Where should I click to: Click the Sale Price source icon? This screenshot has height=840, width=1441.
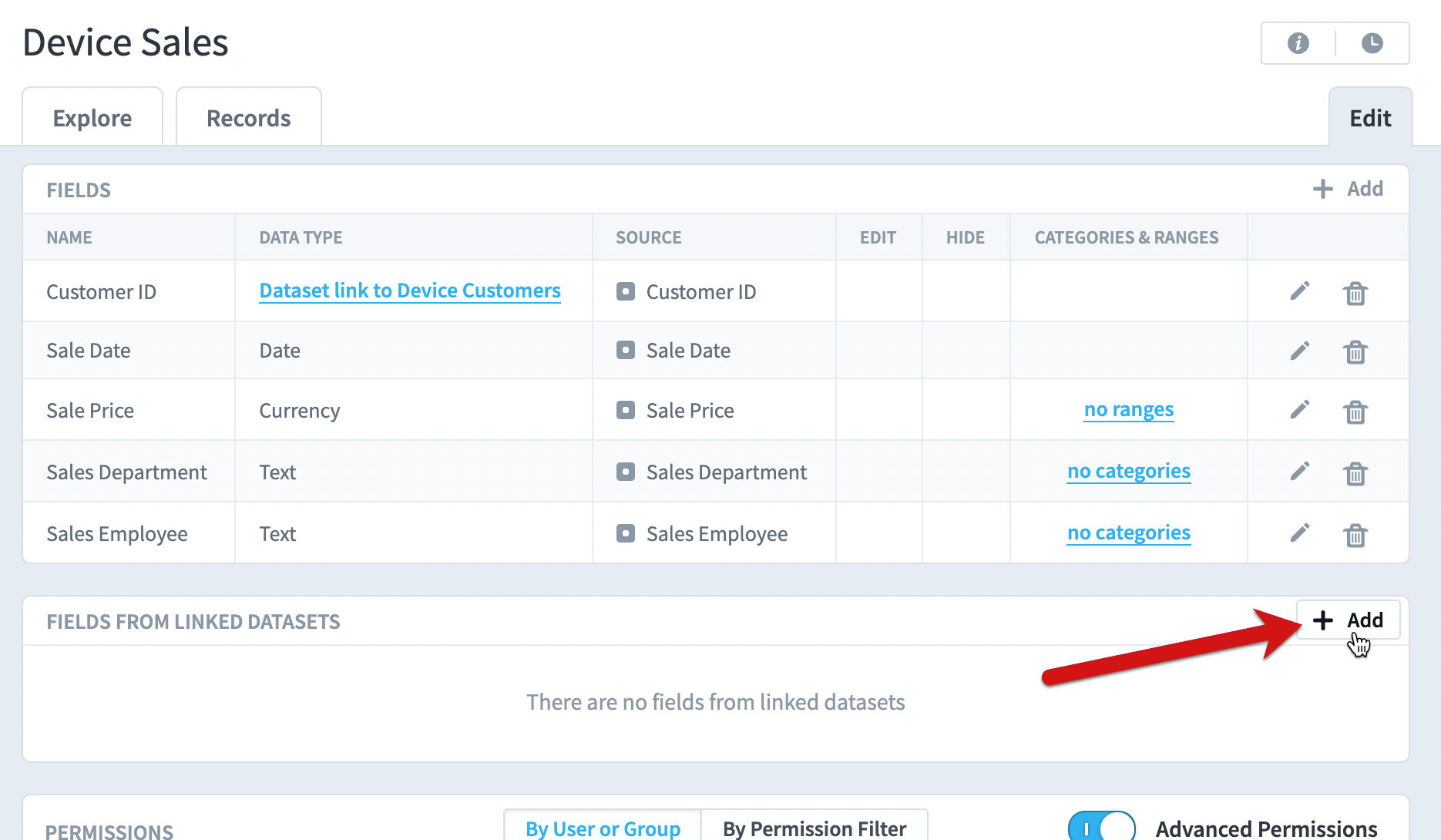pyautogui.click(x=626, y=411)
